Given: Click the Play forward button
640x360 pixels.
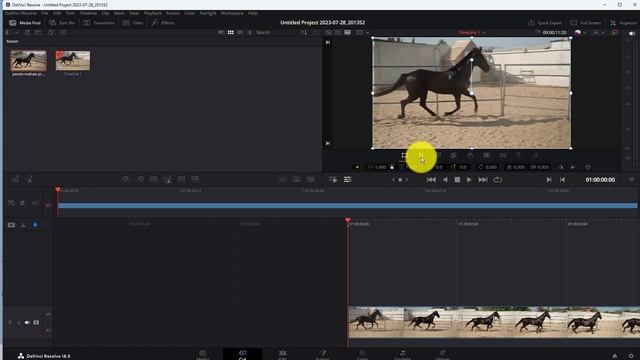Looking at the screenshot, I should (469, 180).
